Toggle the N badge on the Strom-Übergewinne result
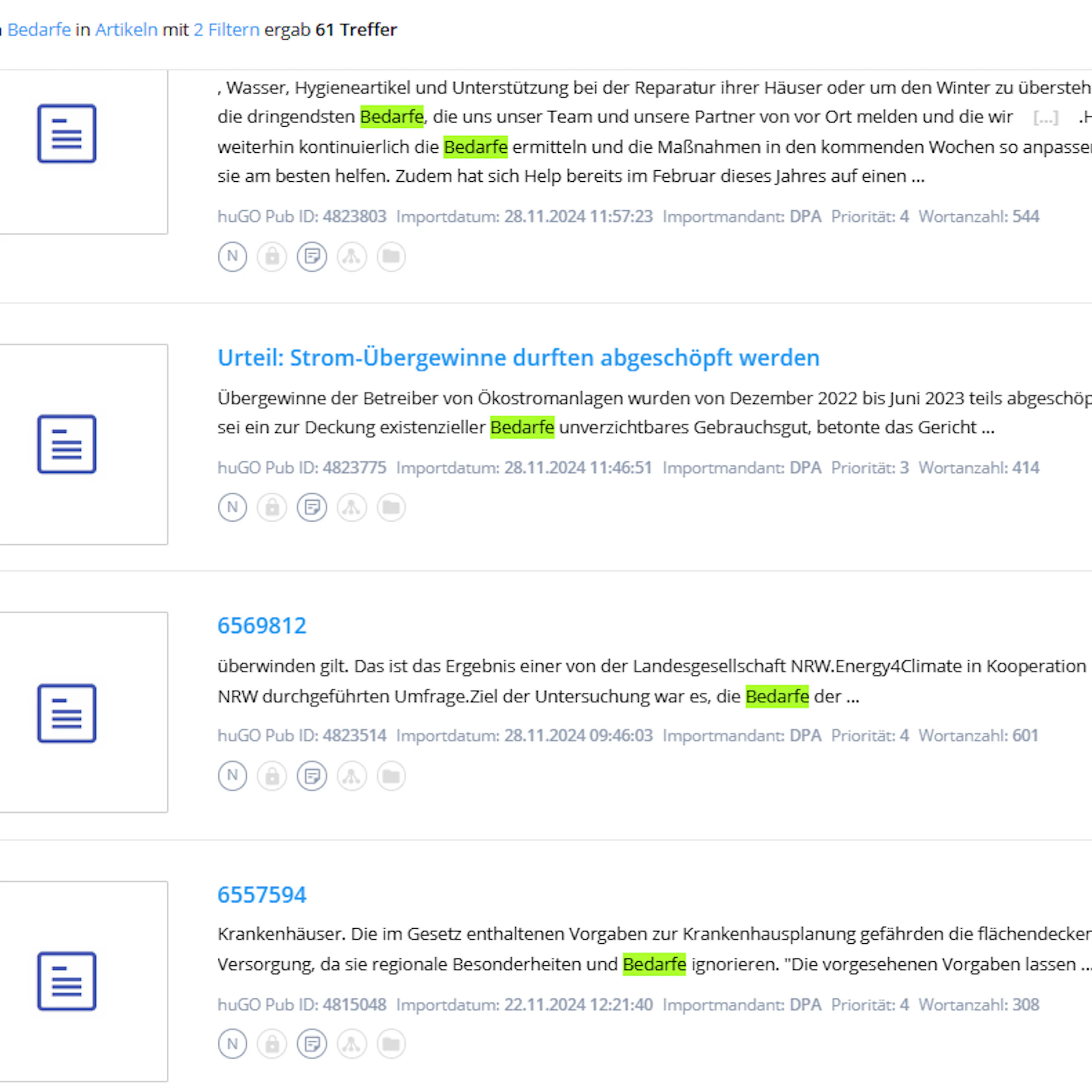Image resolution: width=1092 pixels, height=1092 pixels. 232,507
